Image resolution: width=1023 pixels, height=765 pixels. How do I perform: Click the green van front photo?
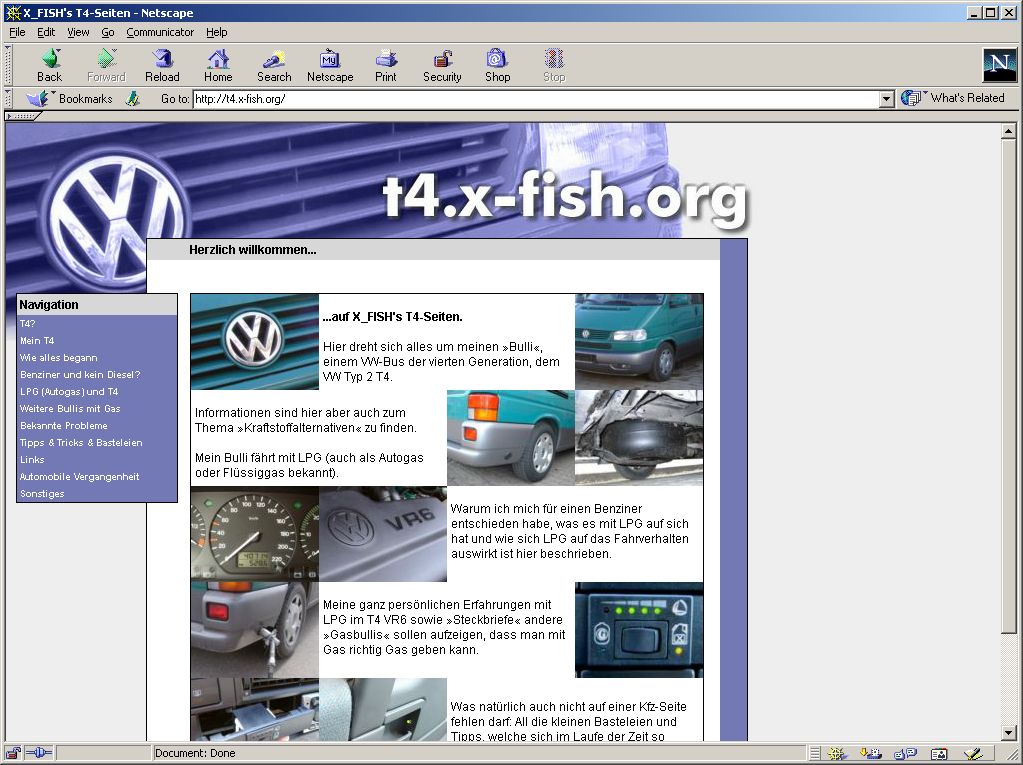[639, 342]
